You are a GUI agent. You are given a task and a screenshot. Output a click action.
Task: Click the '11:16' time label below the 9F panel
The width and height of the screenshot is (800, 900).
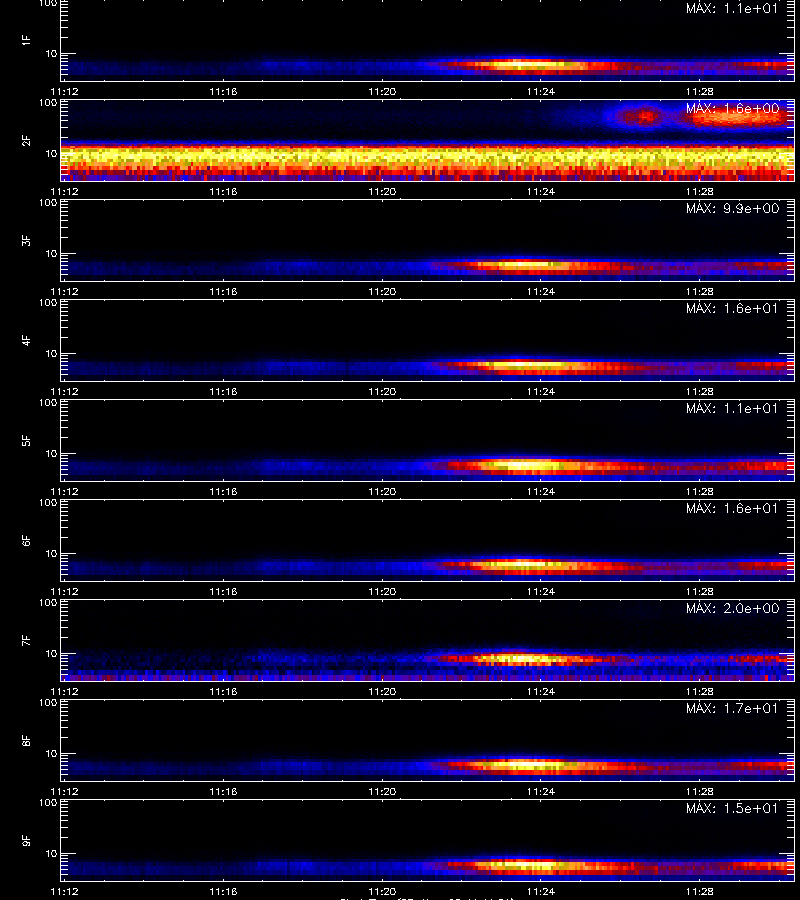pos(223,891)
